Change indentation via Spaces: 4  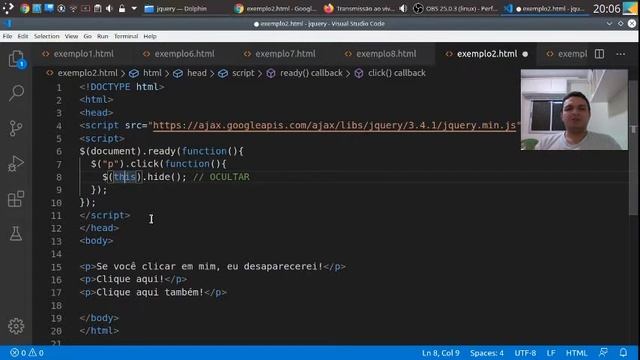click(x=487, y=353)
